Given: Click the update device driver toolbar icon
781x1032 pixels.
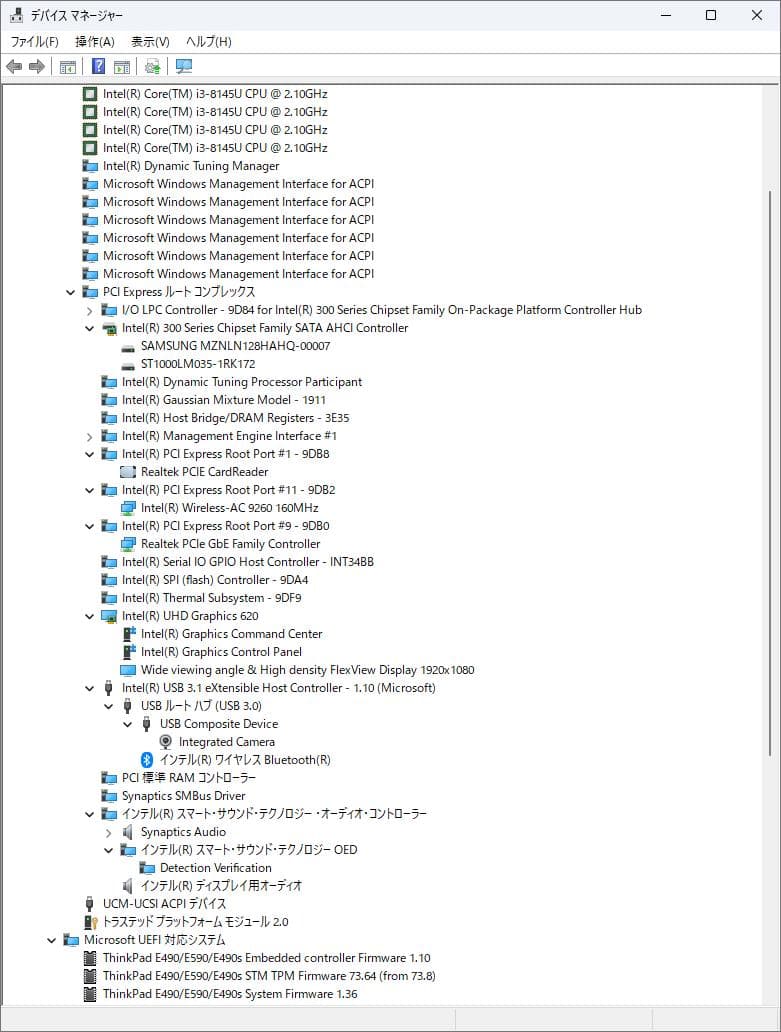Looking at the screenshot, I should [152, 67].
